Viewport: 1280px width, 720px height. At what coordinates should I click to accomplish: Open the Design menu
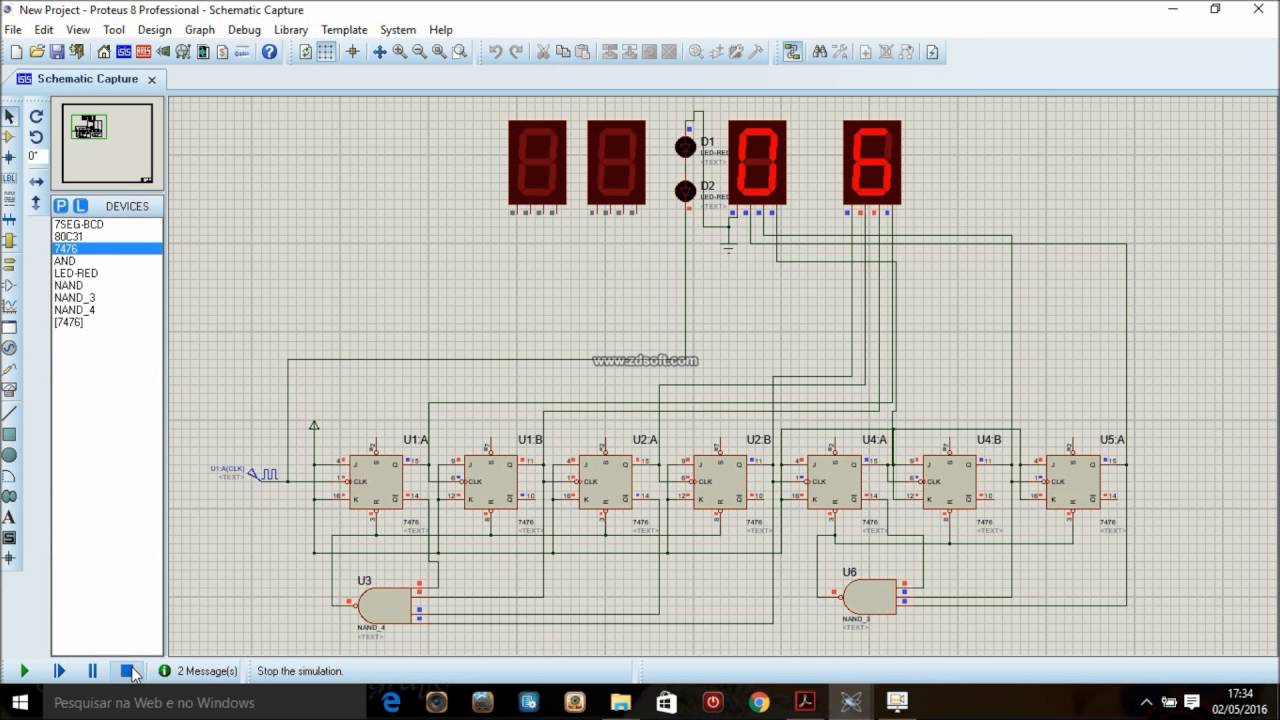tap(154, 30)
